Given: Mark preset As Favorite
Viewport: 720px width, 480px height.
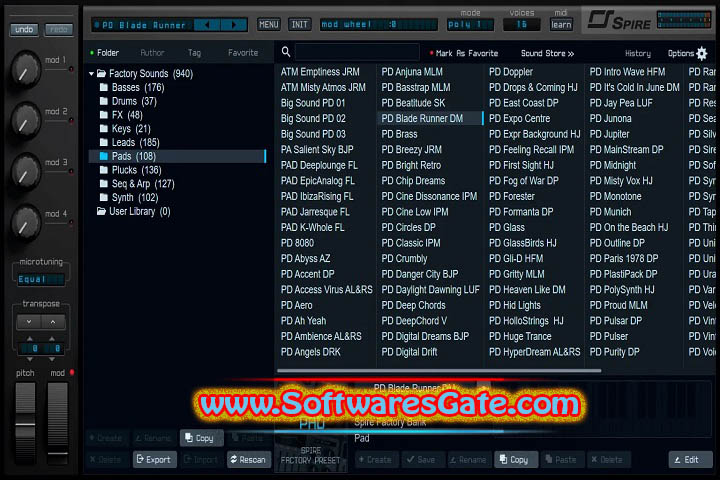Looking at the screenshot, I should click(x=464, y=53).
